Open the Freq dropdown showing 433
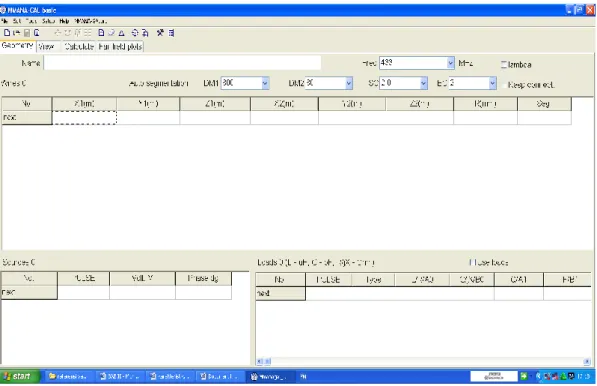597x386 pixels. (x=450, y=63)
